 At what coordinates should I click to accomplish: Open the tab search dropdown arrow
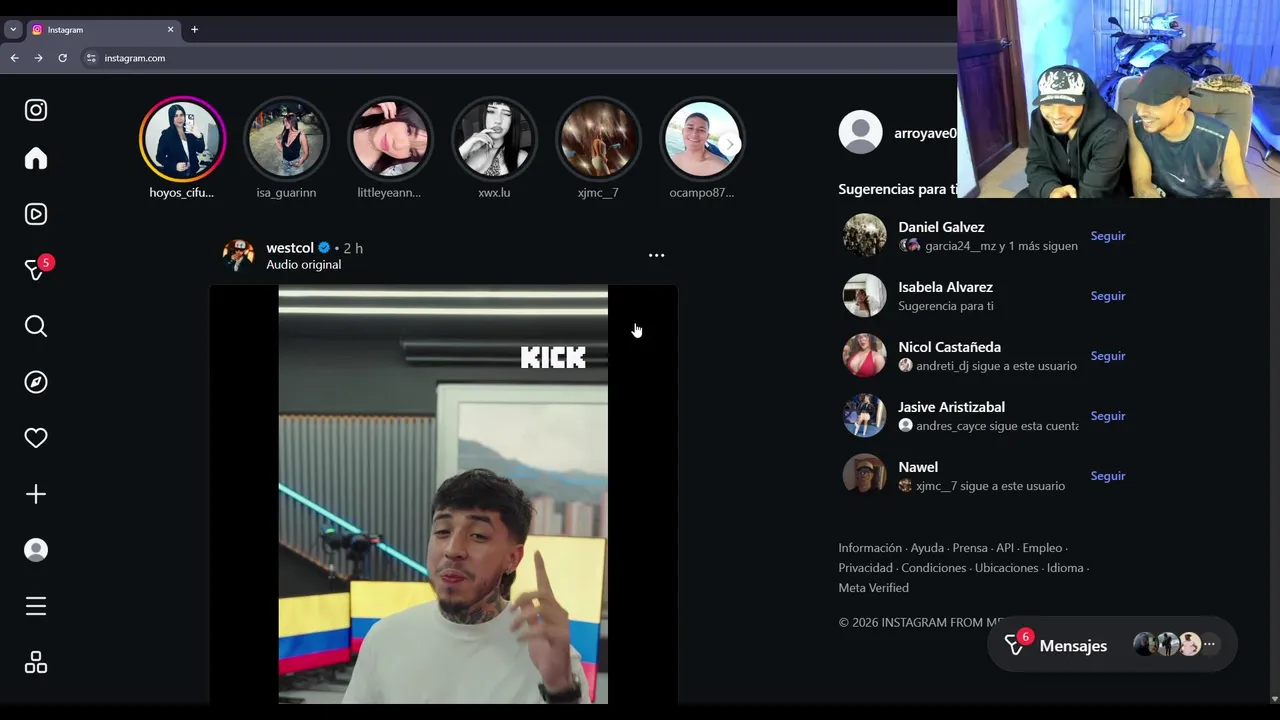tap(13, 29)
